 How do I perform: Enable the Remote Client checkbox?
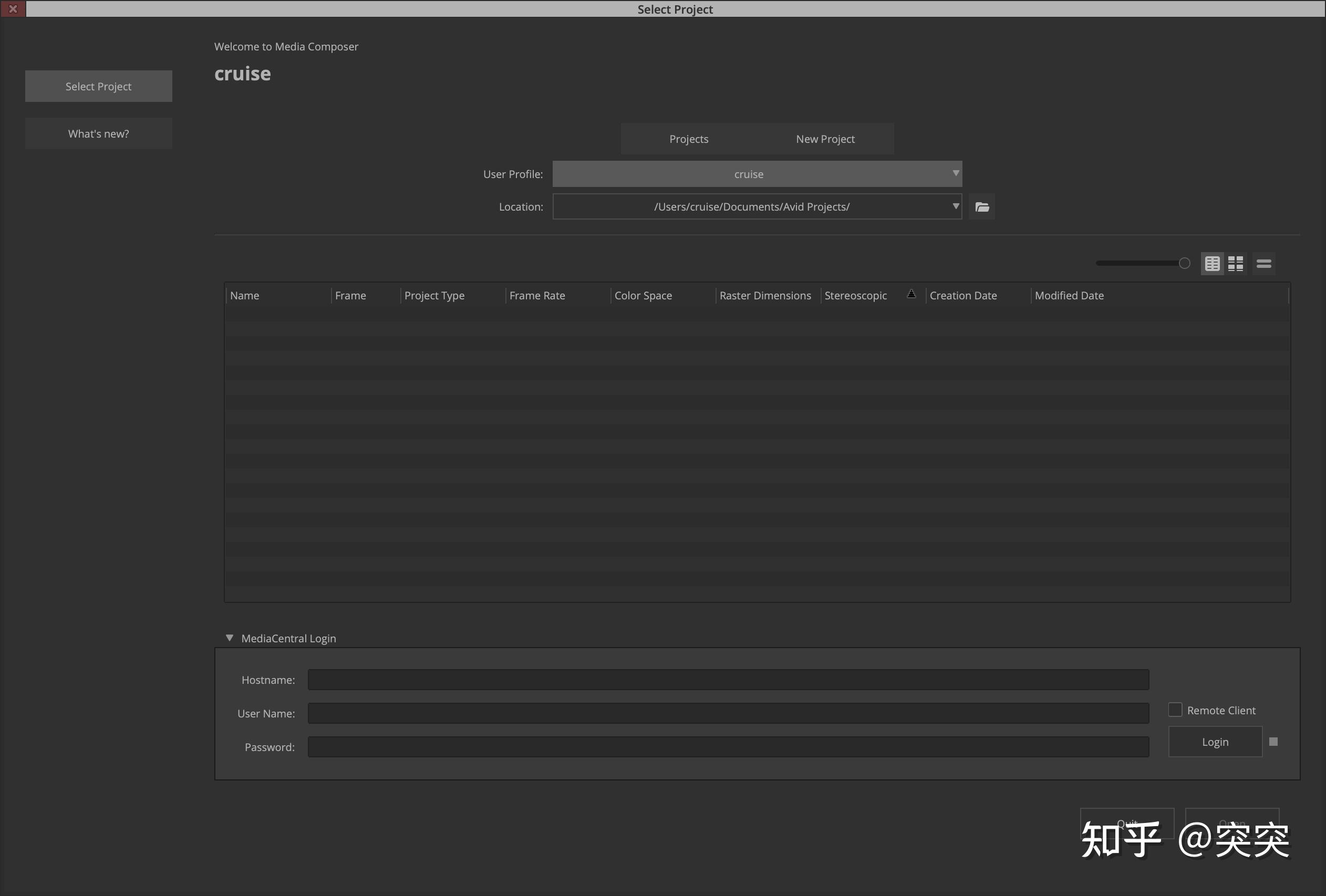coord(1175,709)
